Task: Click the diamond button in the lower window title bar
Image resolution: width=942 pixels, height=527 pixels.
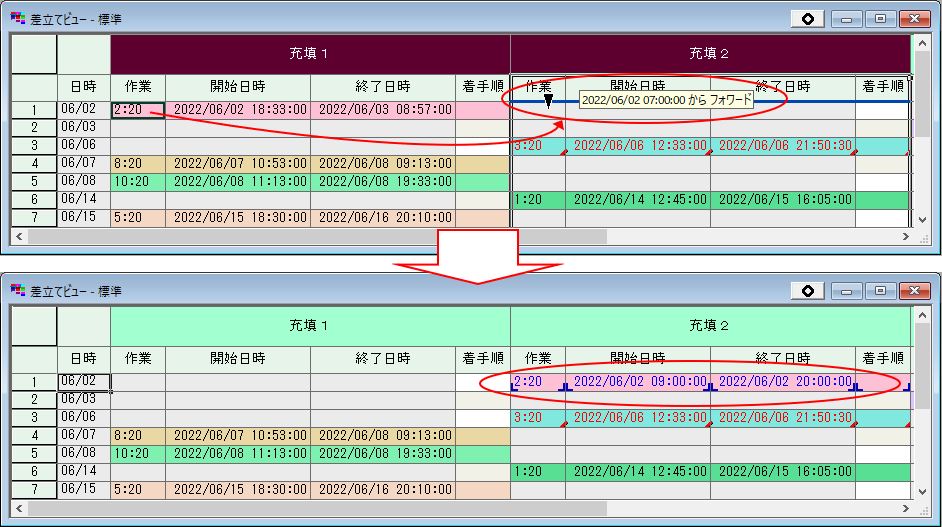Action: 808,291
